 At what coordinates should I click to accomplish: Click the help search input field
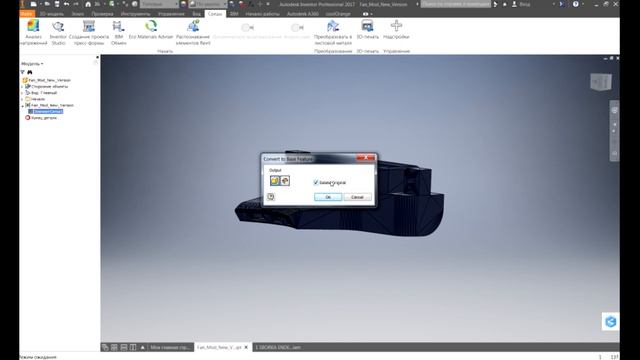pyautogui.click(x=456, y=4)
